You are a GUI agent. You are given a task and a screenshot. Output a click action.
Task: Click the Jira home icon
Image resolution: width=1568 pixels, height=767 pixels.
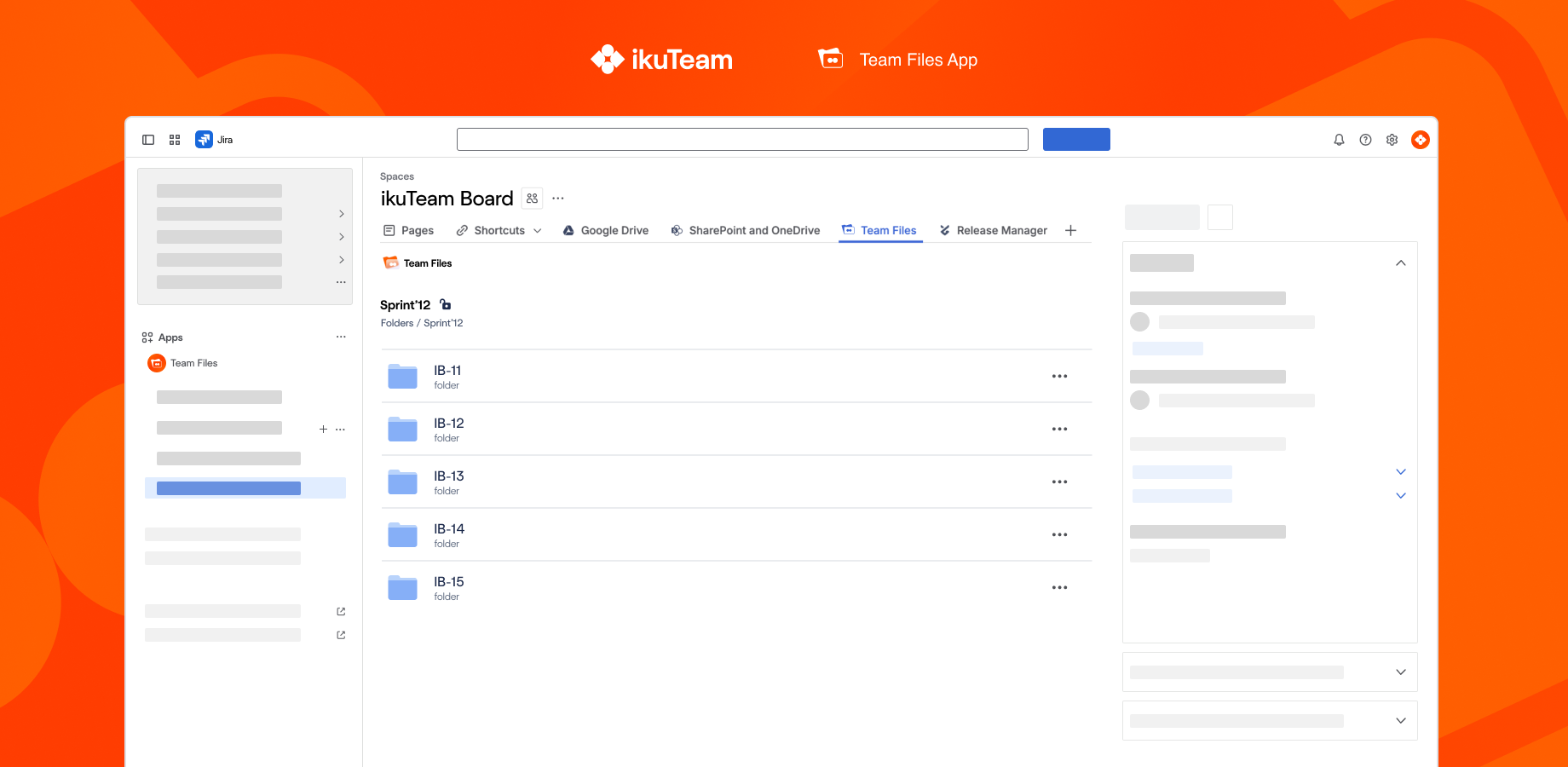(x=204, y=139)
